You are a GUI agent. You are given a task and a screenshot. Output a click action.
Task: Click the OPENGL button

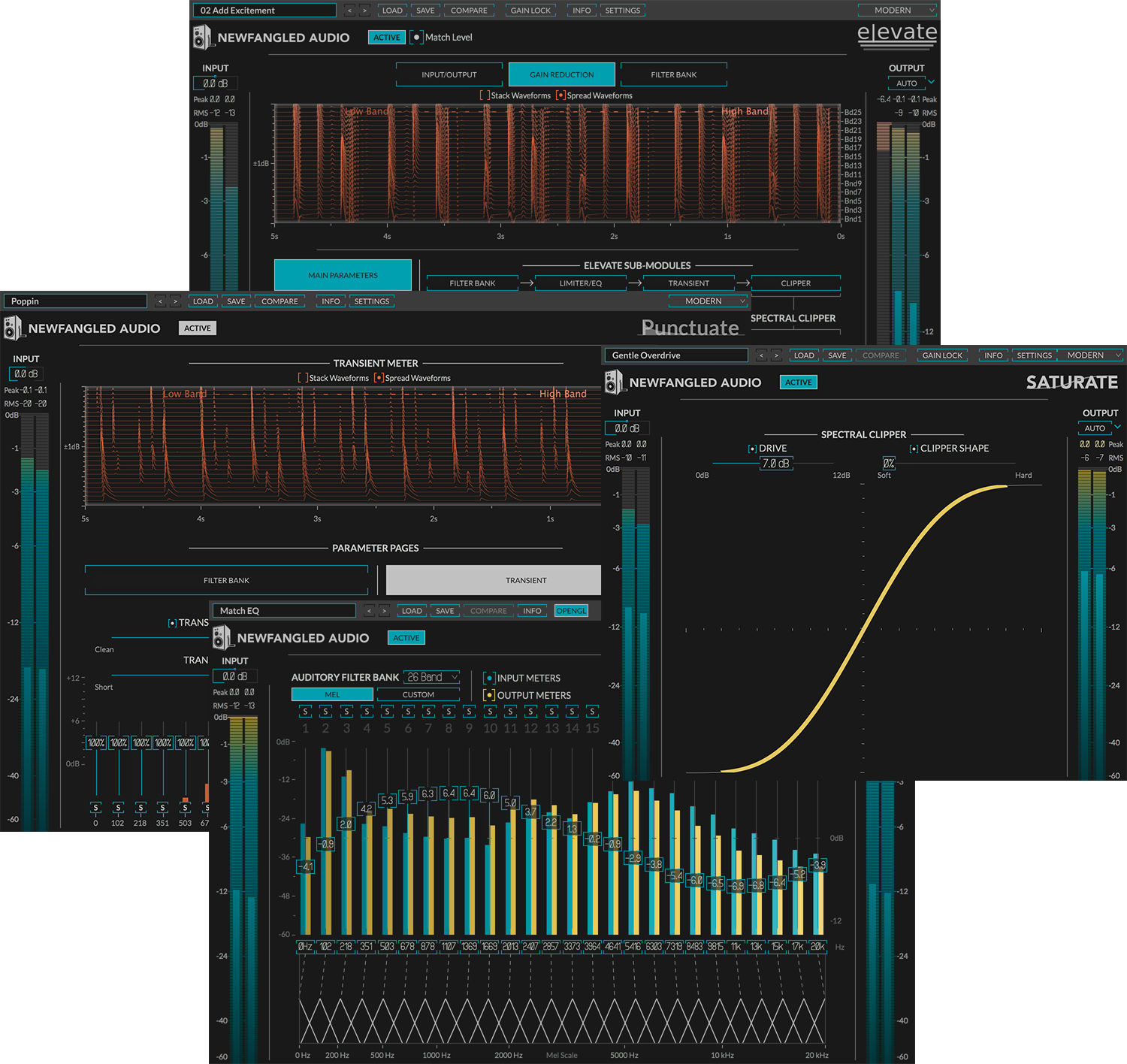(x=571, y=611)
